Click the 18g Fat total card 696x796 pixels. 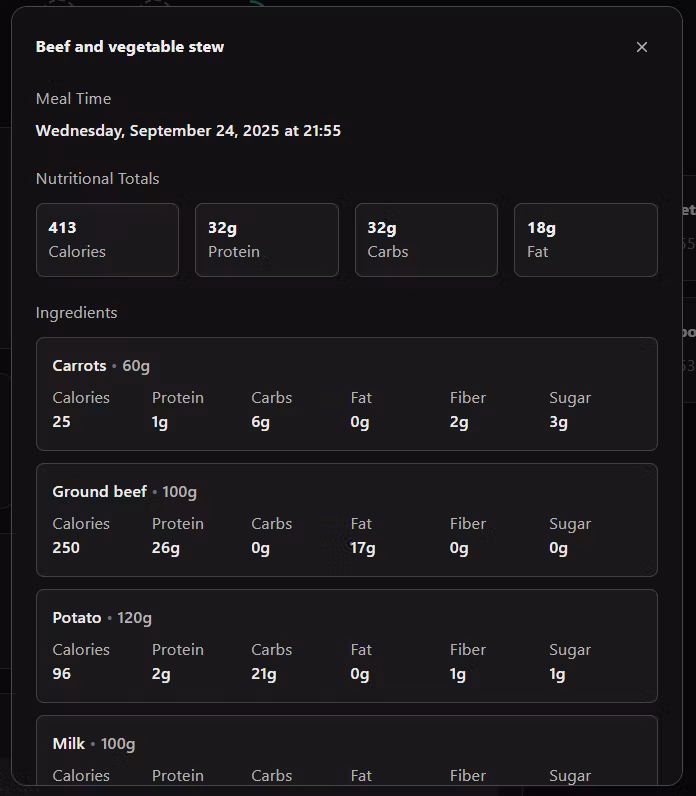coord(585,240)
